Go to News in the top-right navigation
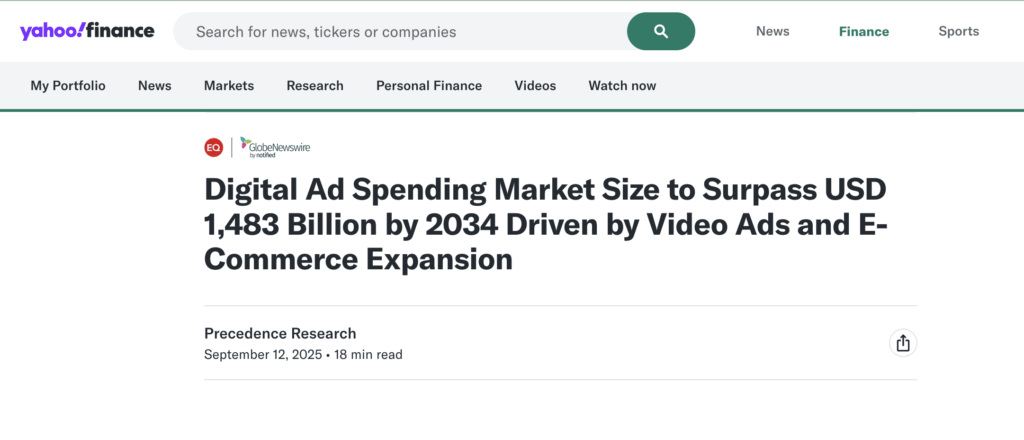This screenshot has height=440, width=1024. (x=772, y=31)
